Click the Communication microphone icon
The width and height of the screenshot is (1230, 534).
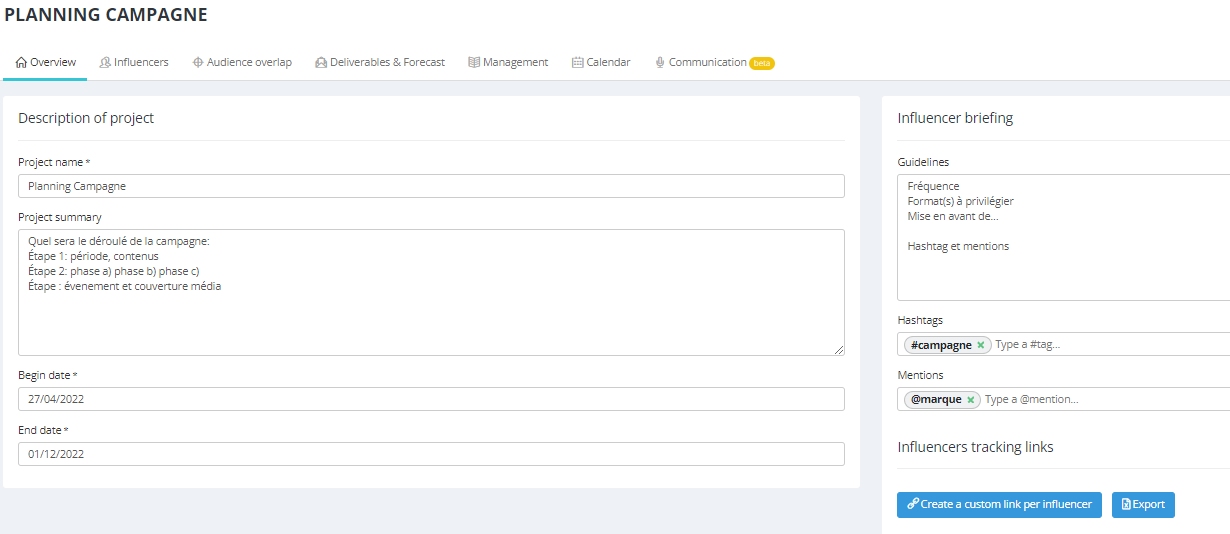pos(660,63)
